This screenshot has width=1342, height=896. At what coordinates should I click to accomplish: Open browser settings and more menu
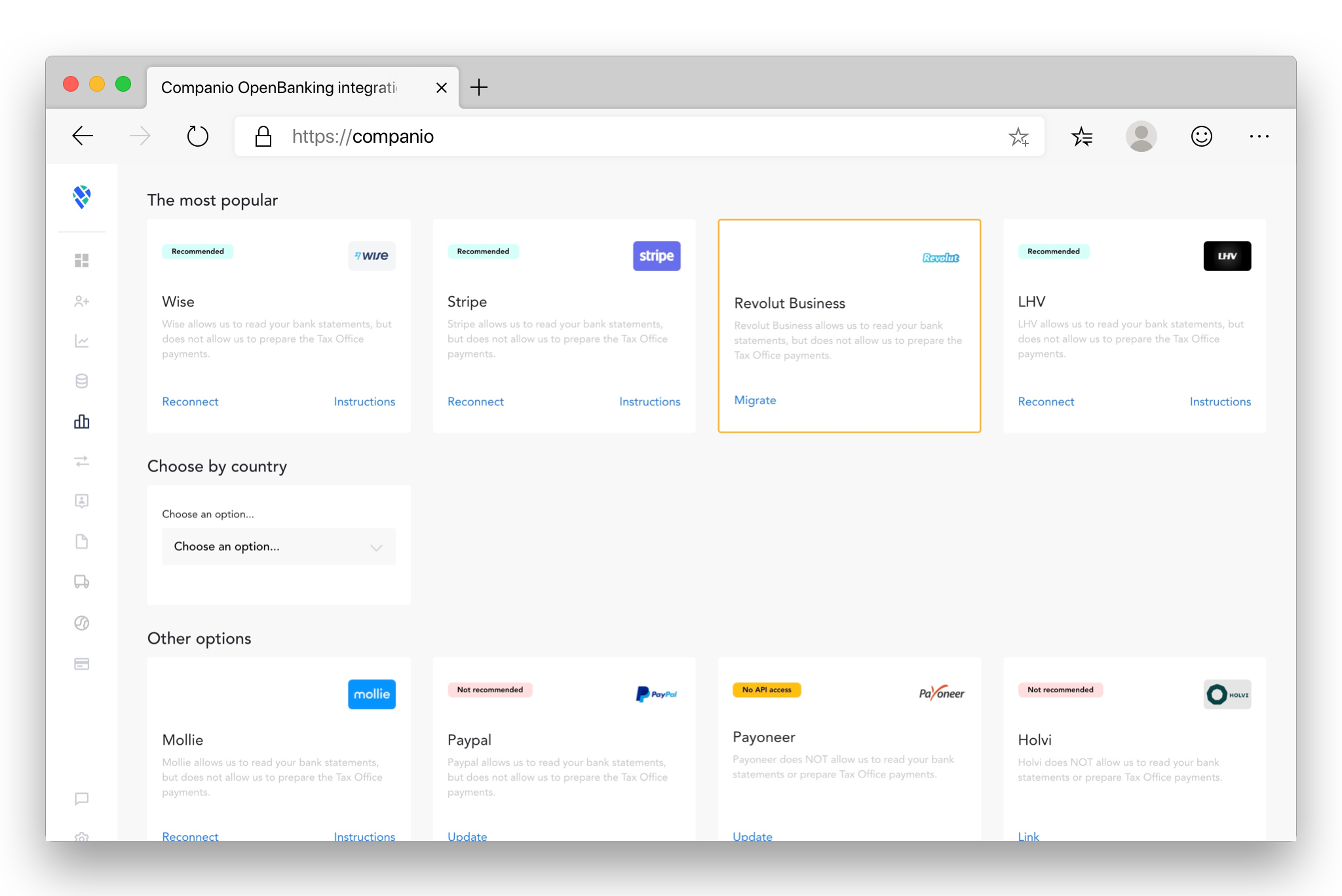pyautogui.click(x=1259, y=136)
